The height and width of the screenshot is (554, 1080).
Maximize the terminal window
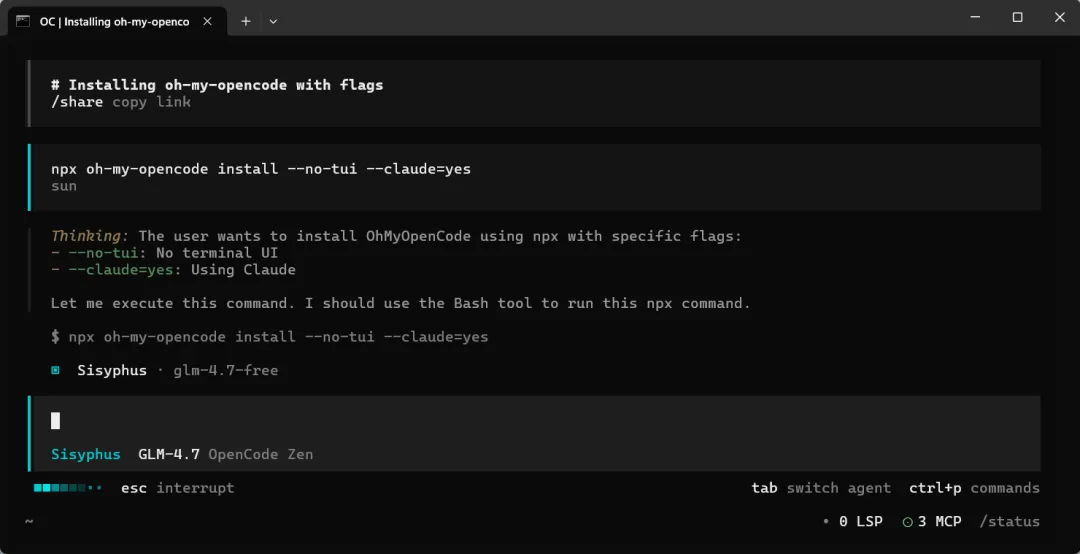tap(1017, 18)
